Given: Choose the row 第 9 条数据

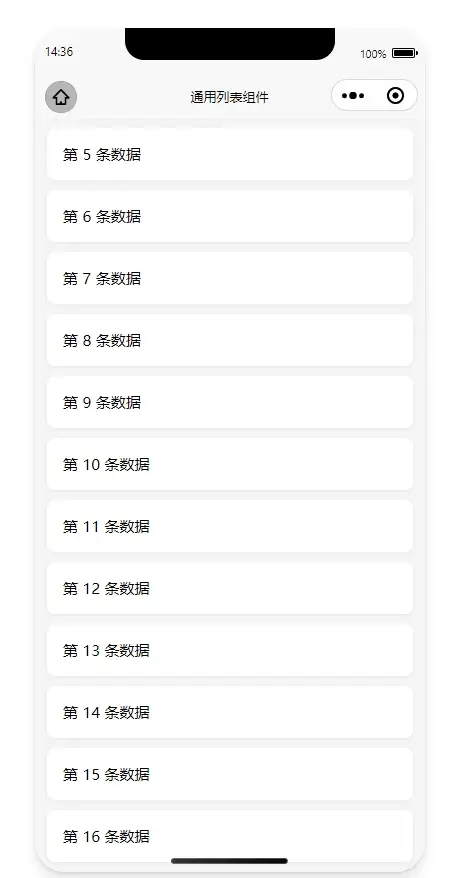Looking at the screenshot, I should 230,403.
